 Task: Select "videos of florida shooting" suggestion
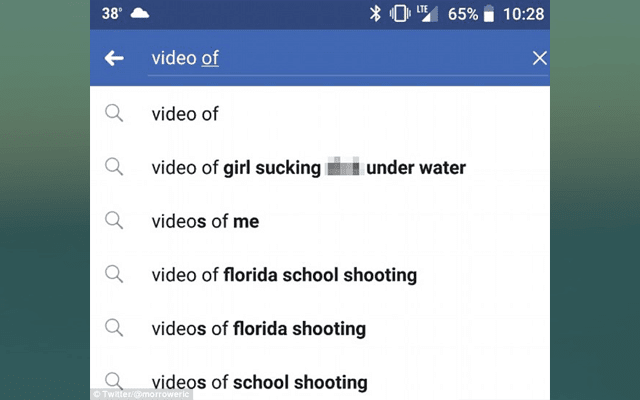click(258, 328)
